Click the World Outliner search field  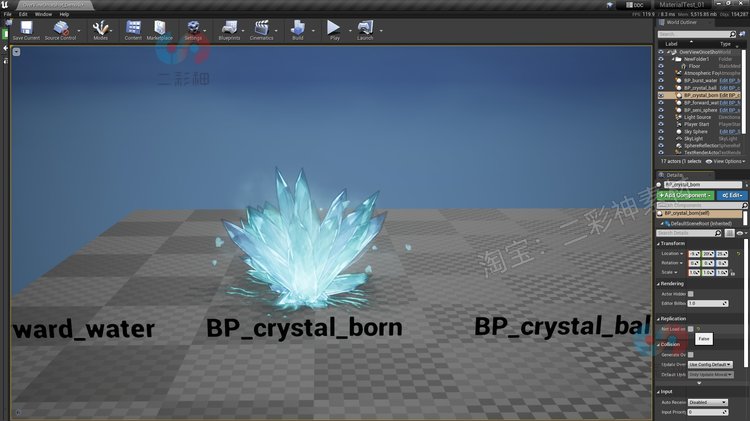pos(694,34)
